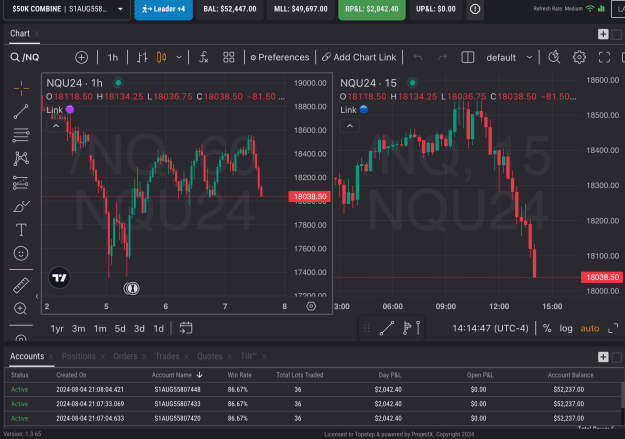The width and height of the screenshot is (625, 439).
Task: Select the ruler measure tool
Action: (x=21, y=285)
